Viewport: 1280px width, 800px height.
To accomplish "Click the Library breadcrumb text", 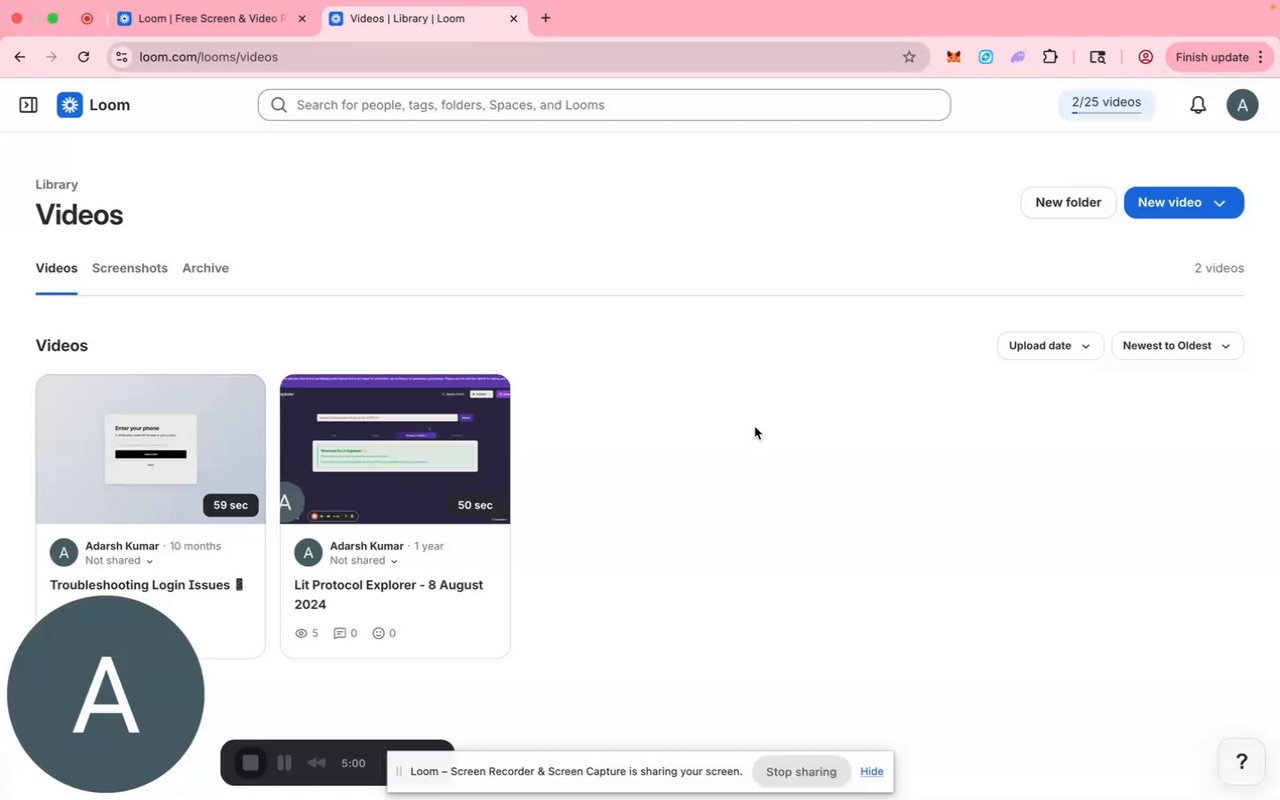I will tap(57, 184).
